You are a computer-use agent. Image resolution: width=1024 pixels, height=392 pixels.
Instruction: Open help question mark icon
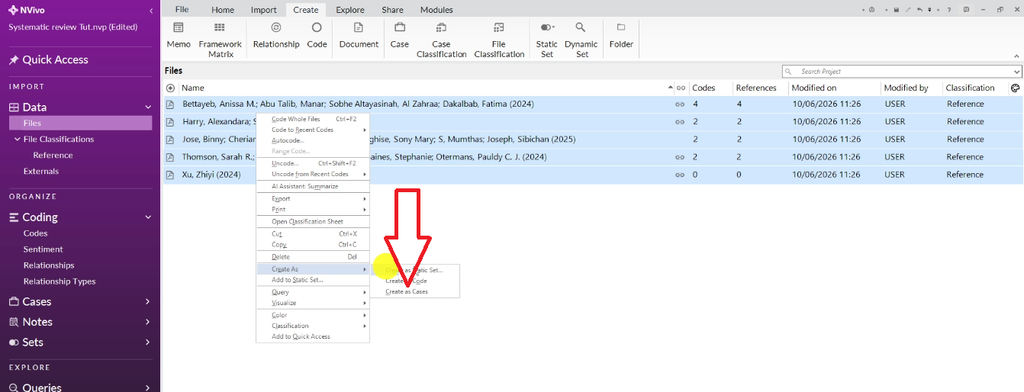tap(949, 10)
